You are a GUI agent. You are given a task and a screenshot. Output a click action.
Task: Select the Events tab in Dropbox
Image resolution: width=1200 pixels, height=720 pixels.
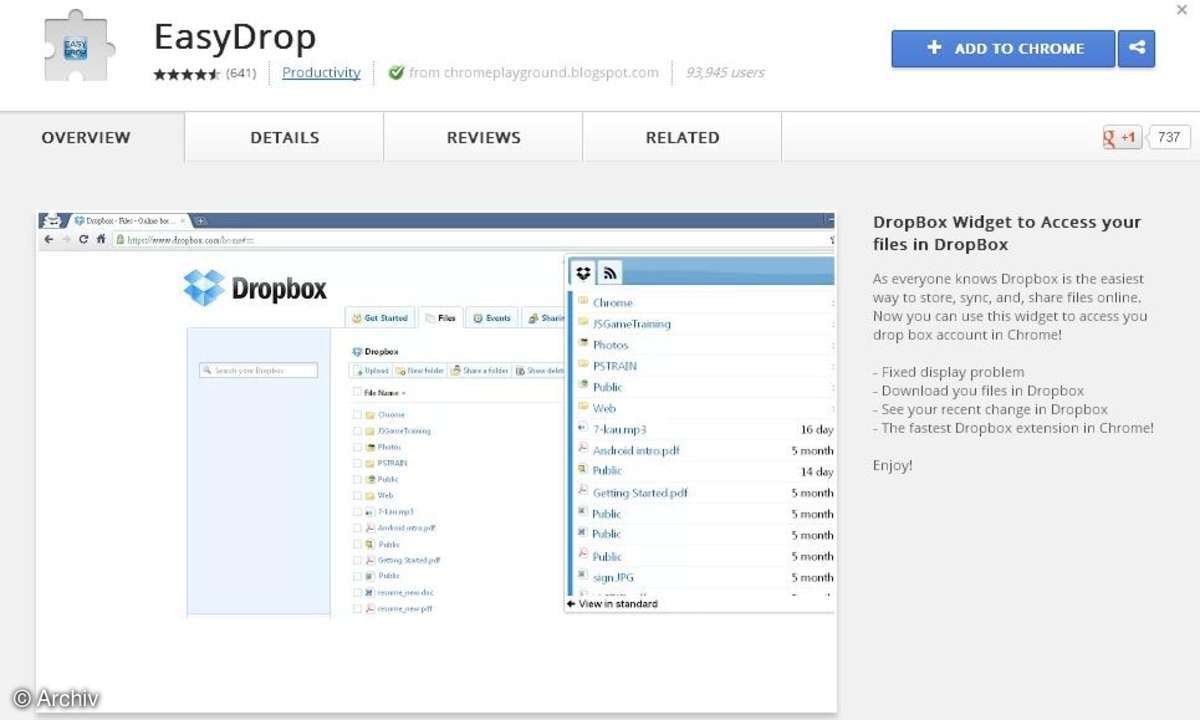pyautogui.click(x=491, y=318)
